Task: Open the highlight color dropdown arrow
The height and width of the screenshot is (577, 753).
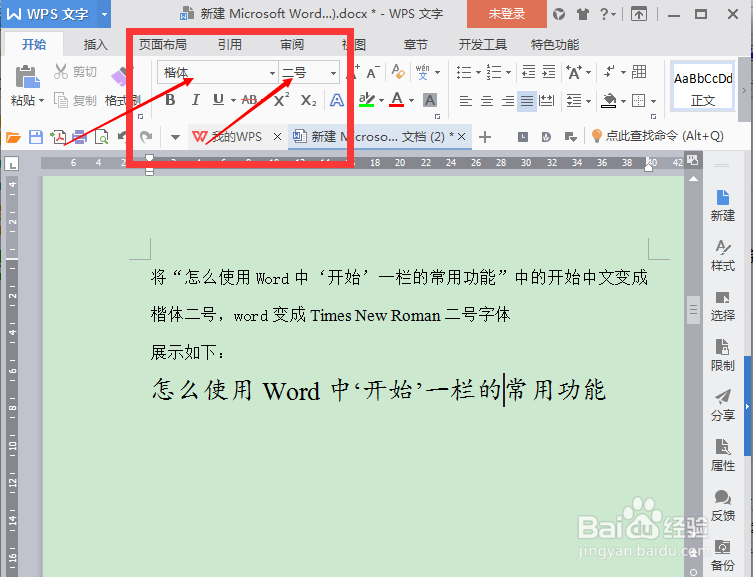Action: click(381, 100)
